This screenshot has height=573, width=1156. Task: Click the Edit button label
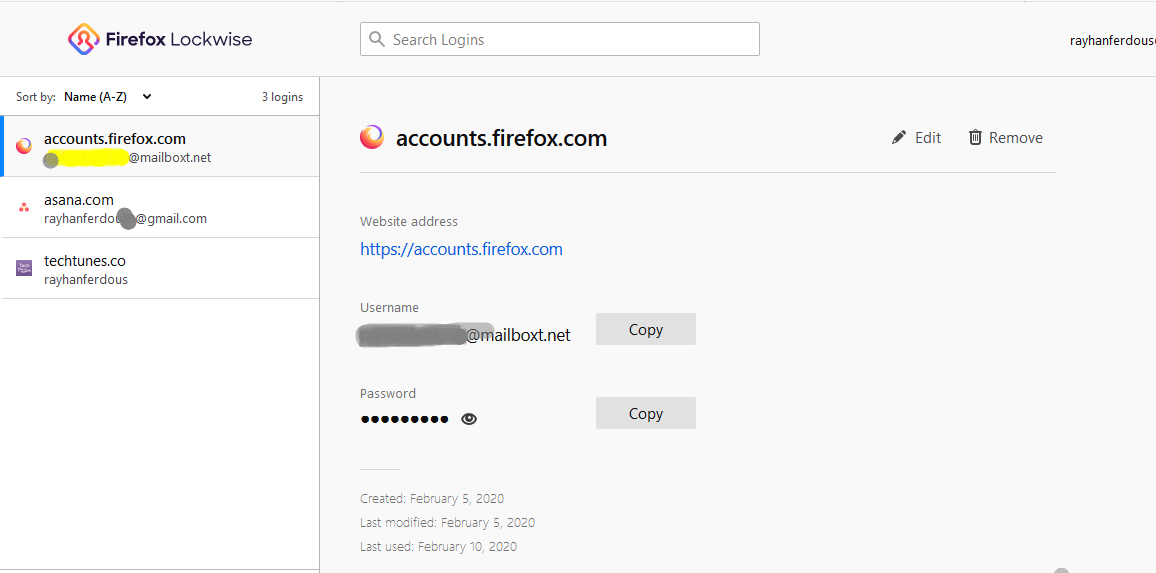(928, 138)
